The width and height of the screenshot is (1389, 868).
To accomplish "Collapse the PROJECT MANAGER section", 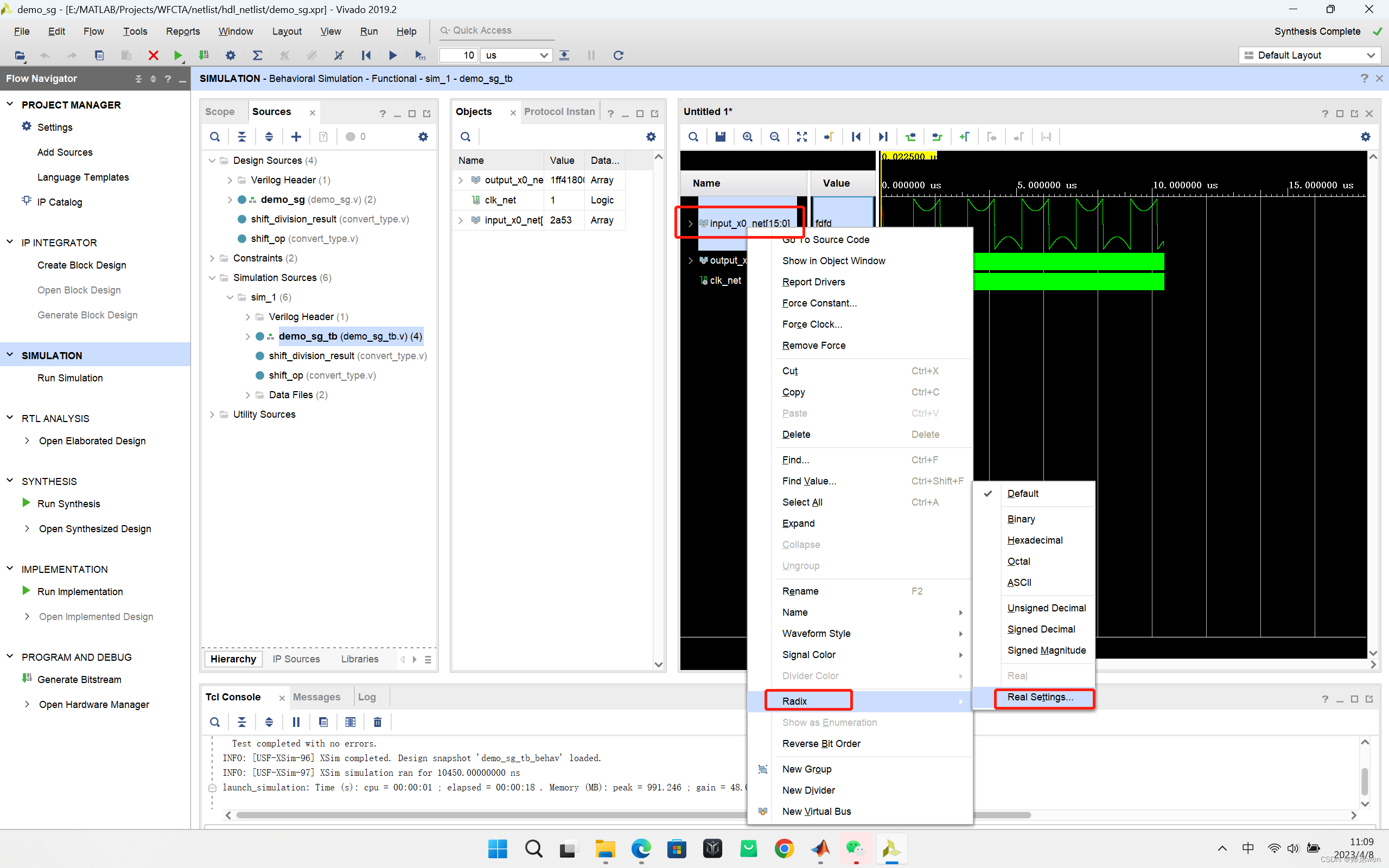I will click(10, 105).
